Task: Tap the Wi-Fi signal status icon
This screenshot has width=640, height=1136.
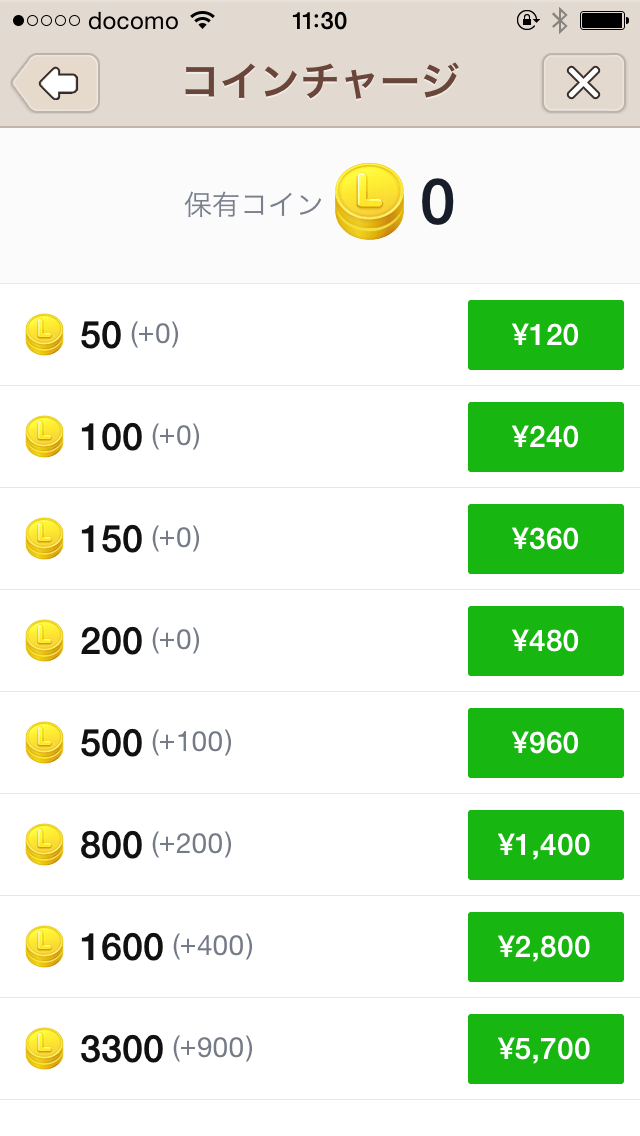Action: coord(203,20)
